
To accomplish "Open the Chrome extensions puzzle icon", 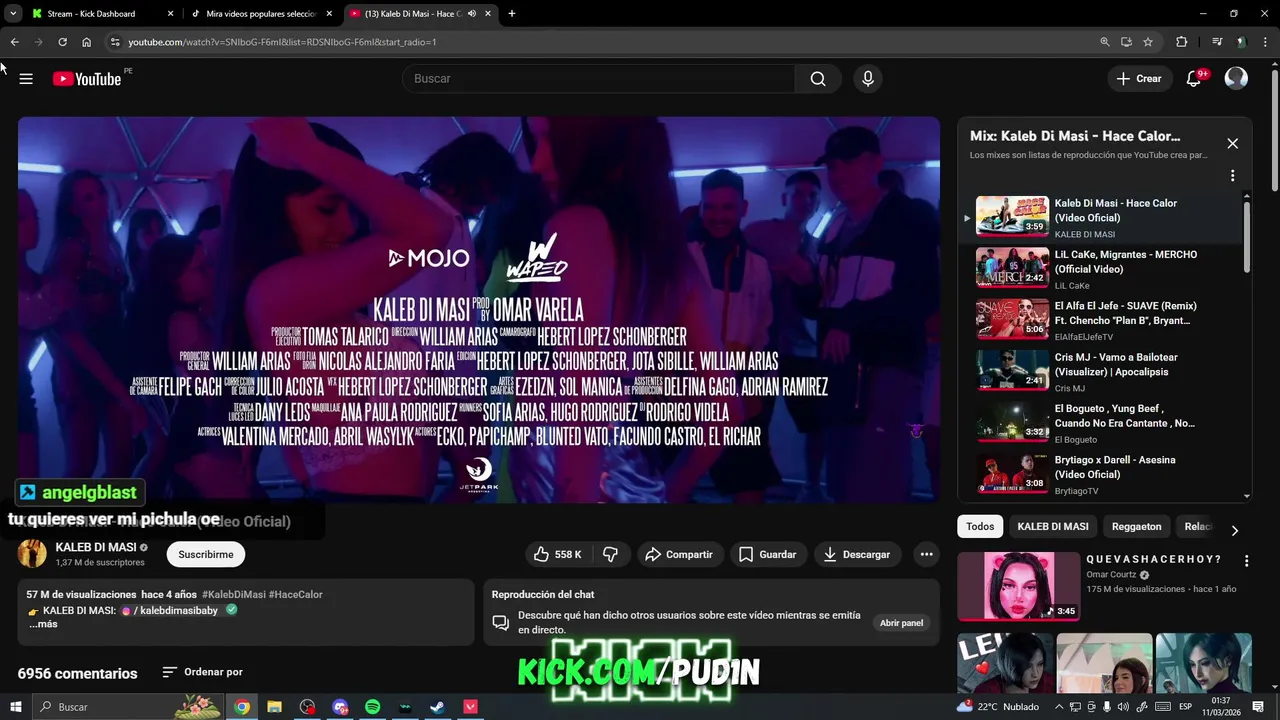I will tap(1181, 42).
